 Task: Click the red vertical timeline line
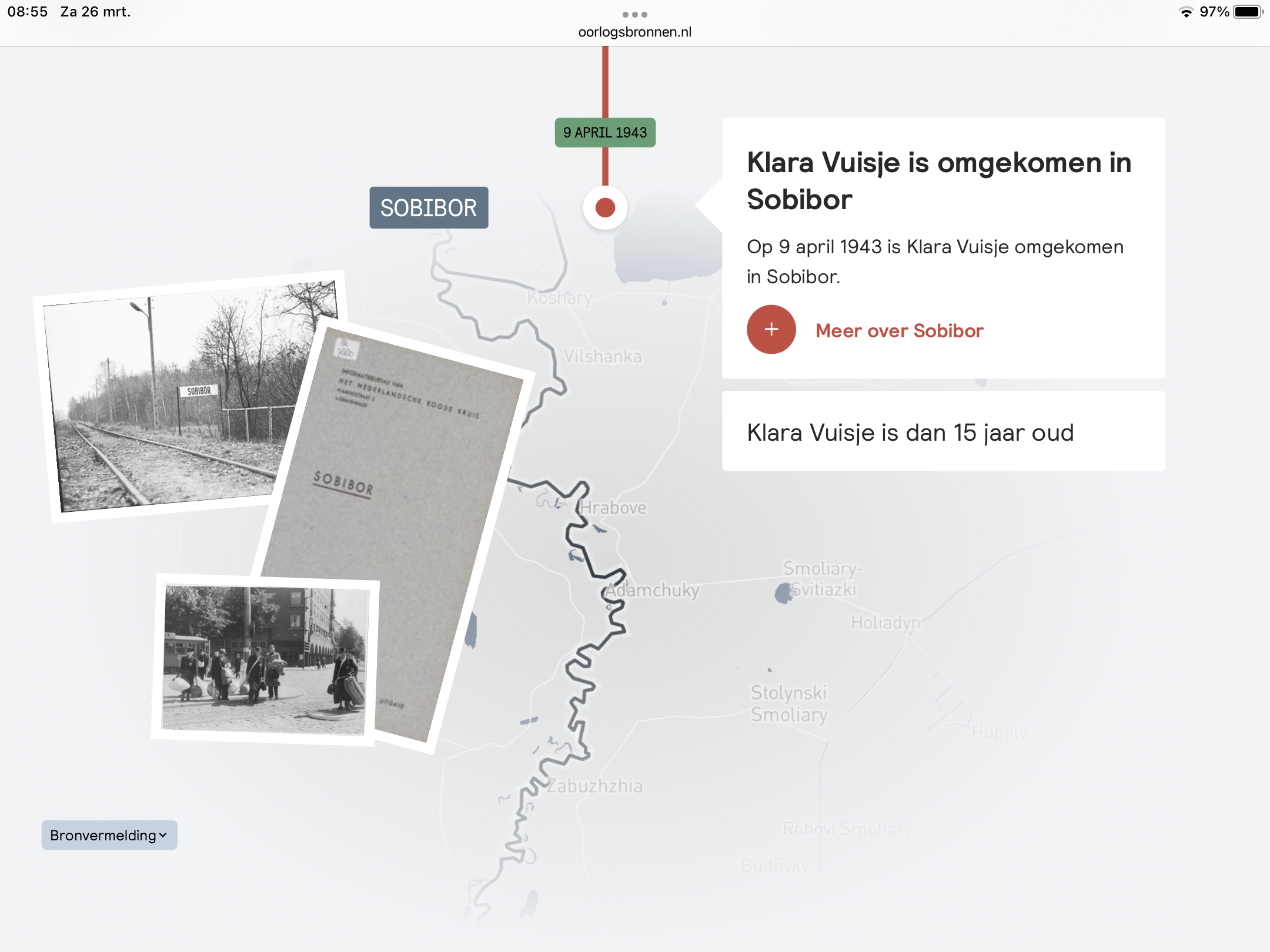(x=605, y=82)
